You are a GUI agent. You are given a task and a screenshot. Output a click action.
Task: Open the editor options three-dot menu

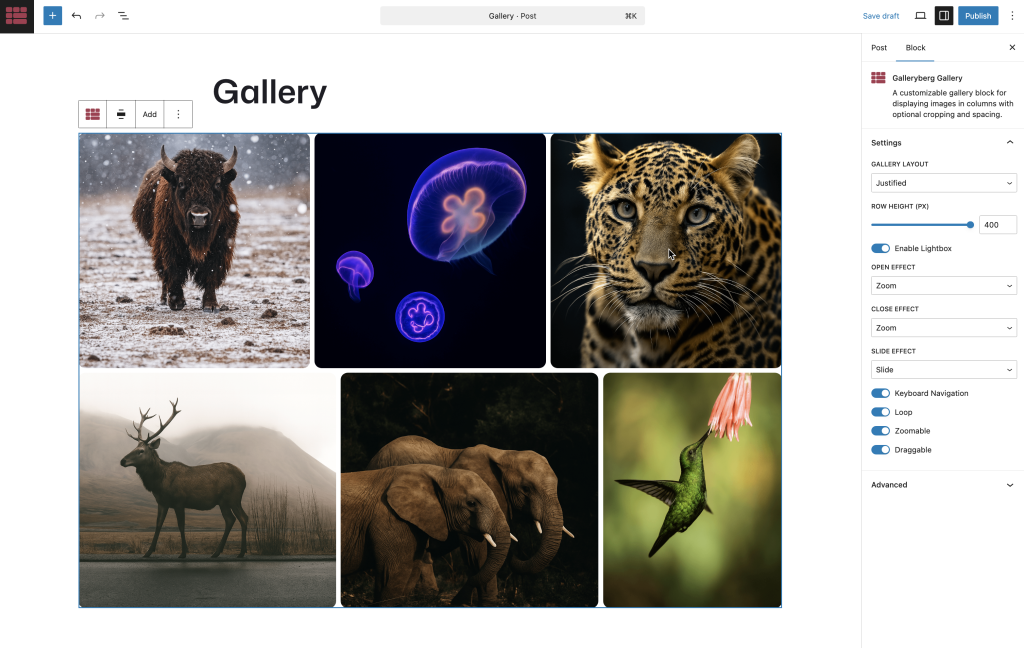pyautogui.click(x=1012, y=16)
